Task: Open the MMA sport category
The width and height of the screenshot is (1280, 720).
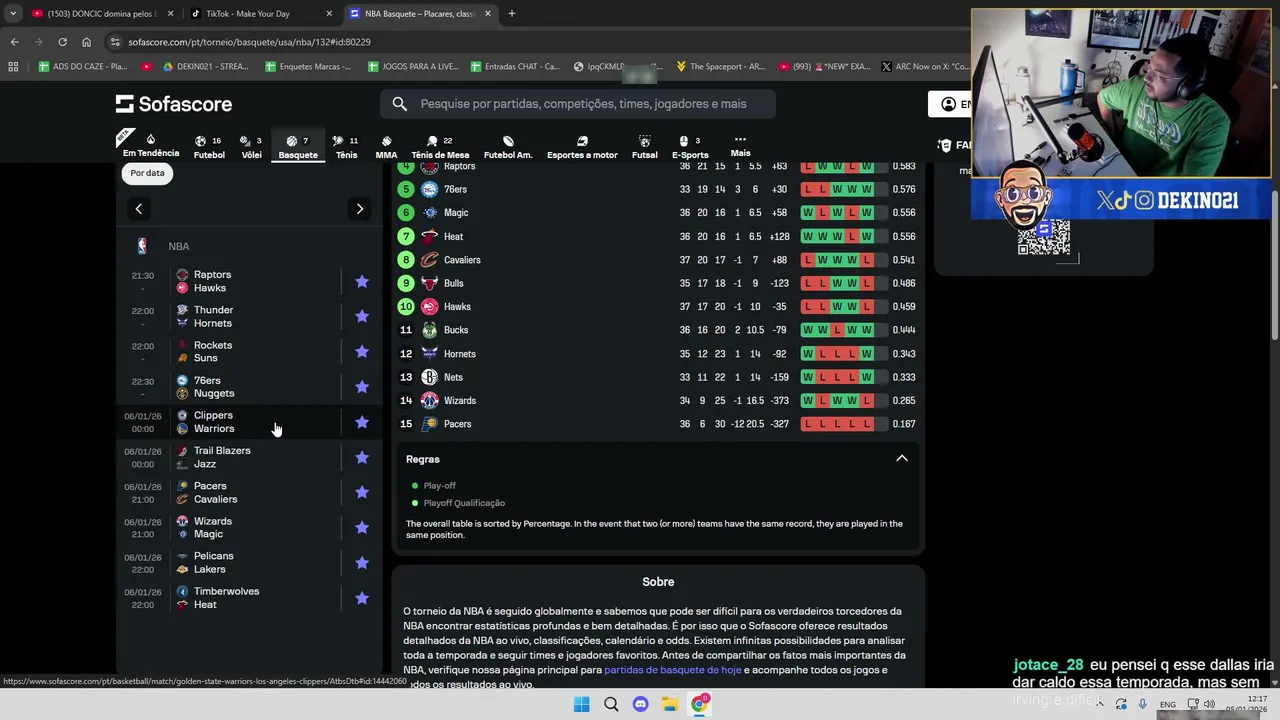Action: pos(386,147)
